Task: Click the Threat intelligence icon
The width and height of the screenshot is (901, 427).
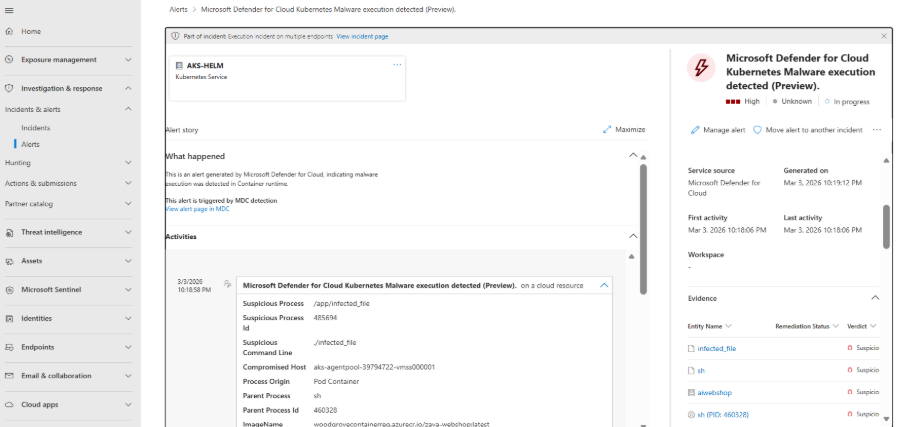Action: (9, 232)
